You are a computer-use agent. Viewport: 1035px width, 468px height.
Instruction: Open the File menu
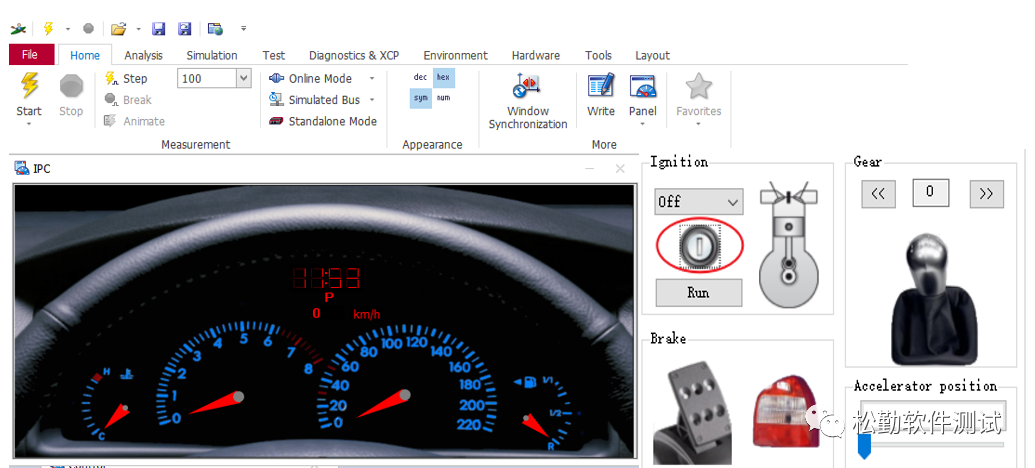pyautogui.click(x=30, y=55)
